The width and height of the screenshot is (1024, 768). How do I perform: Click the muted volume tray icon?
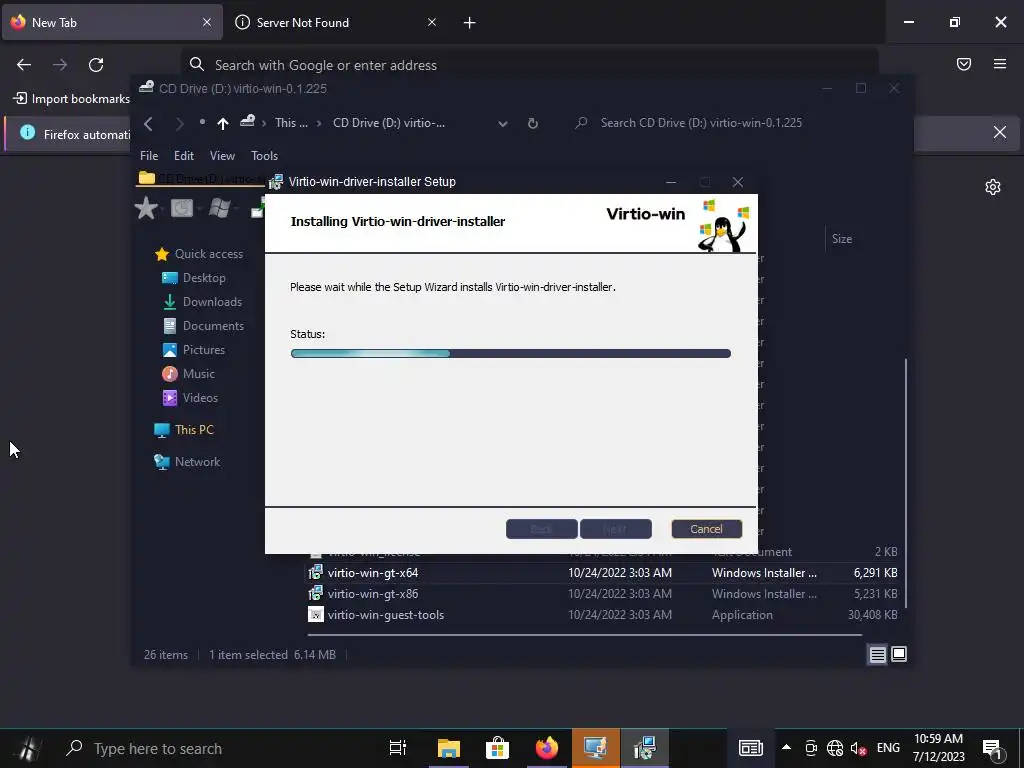click(x=858, y=749)
